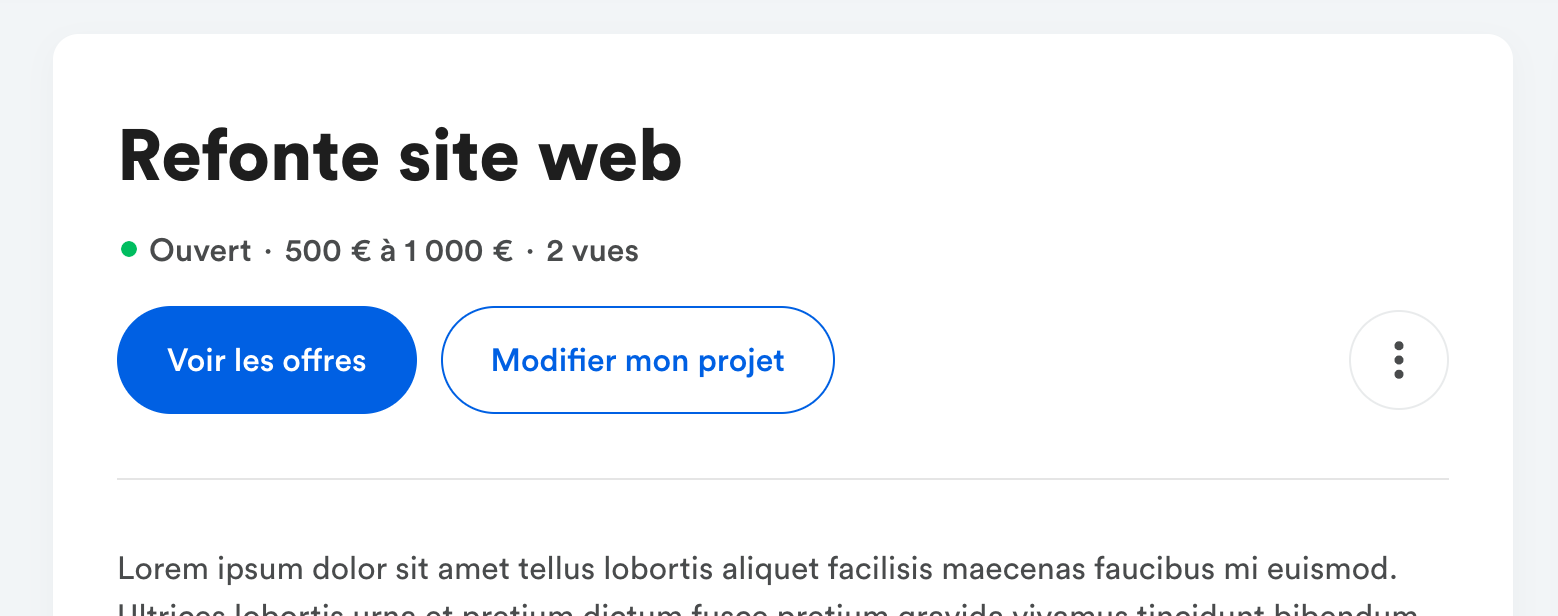Click the 2 vues view count
This screenshot has width=1558, height=616.
(x=592, y=251)
